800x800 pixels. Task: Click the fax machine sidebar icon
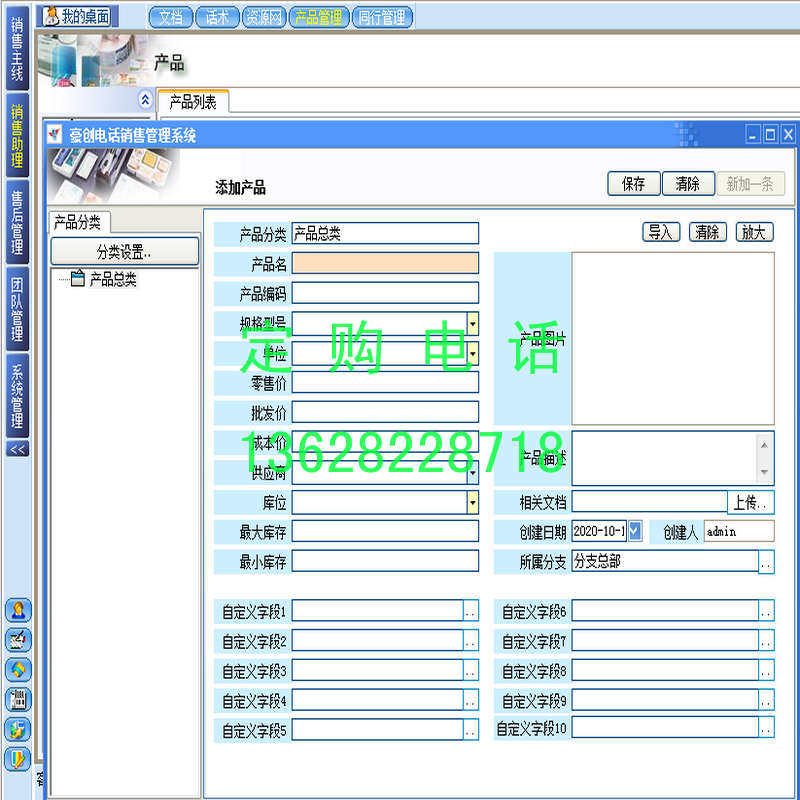pos(18,699)
